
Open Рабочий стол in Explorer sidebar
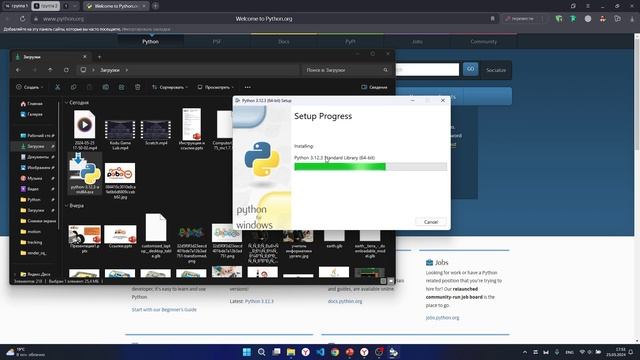(x=37, y=136)
